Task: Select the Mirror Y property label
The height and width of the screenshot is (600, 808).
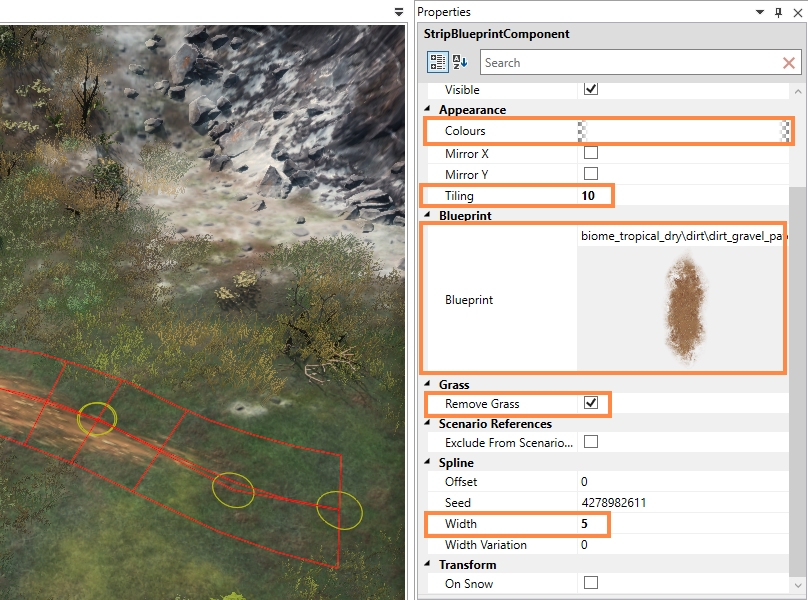Action: point(466,175)
